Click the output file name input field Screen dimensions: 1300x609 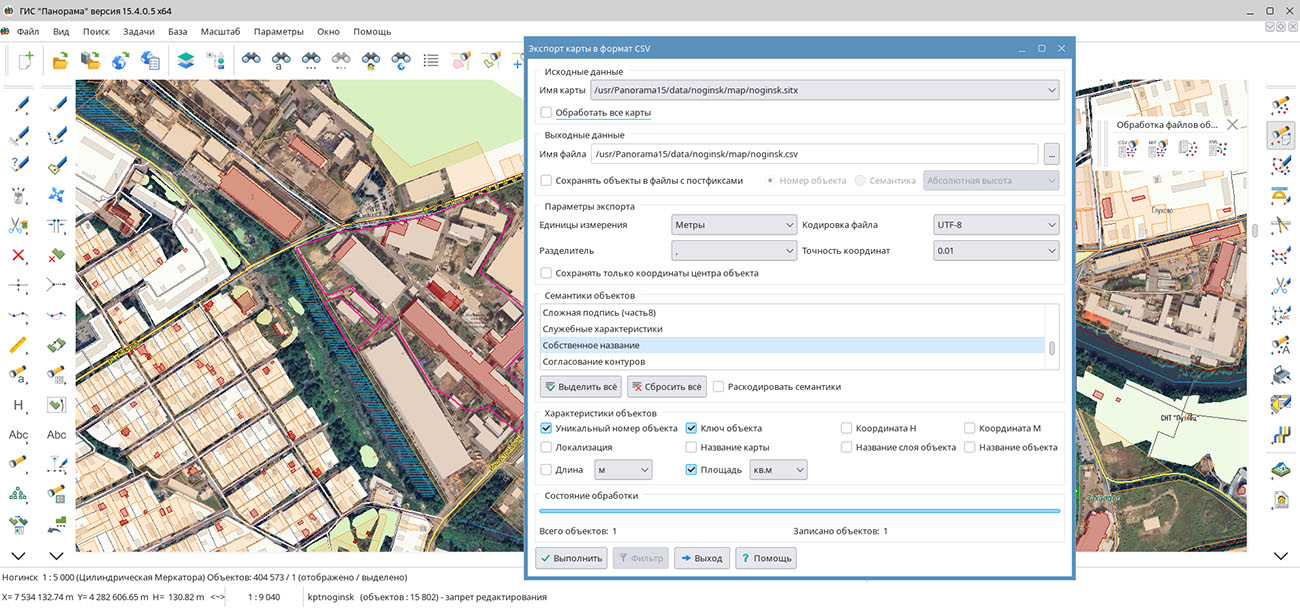click(813, 154)
